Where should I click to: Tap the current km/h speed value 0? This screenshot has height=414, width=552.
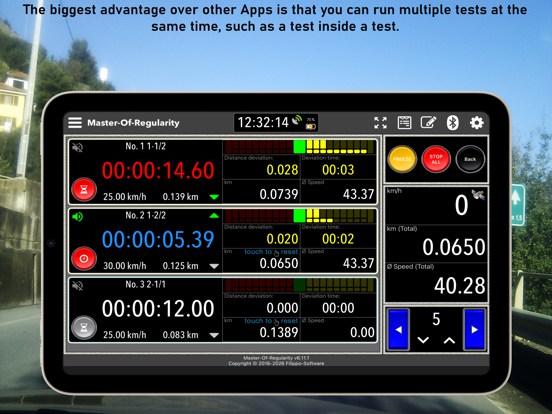[x=461, y=205]
